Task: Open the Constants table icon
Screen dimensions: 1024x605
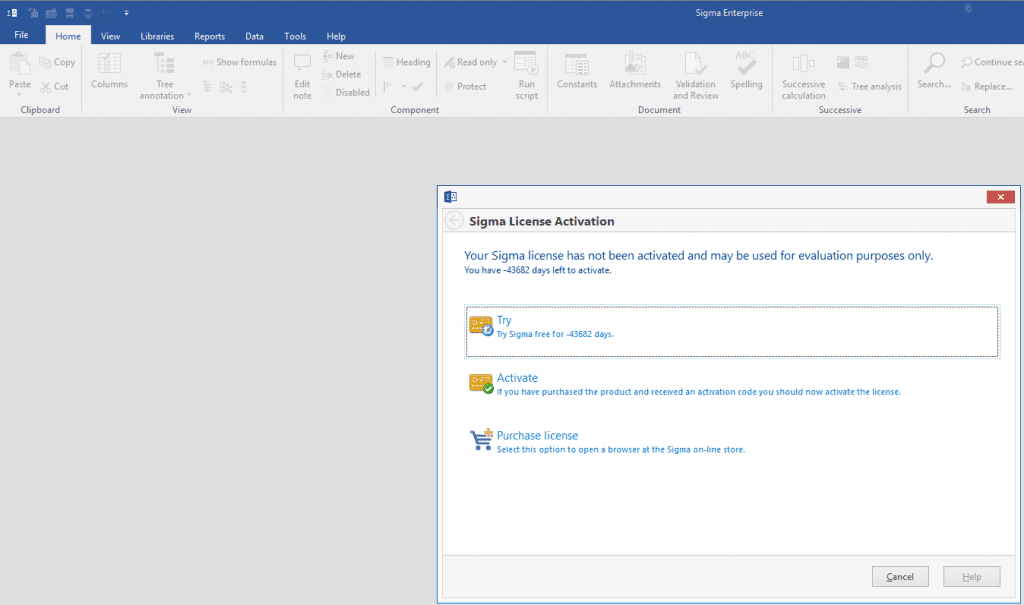Action: (x=577, y=64)
